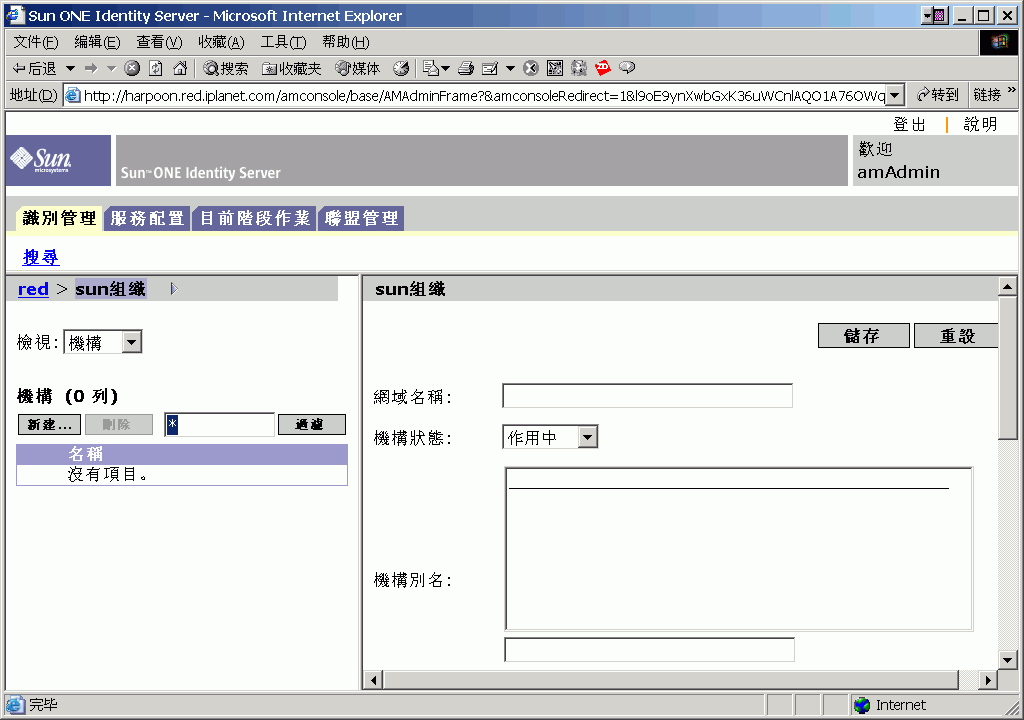Click the speech bubble messenger icon
The image size is (1024, 720).
(x=627, y=67)
